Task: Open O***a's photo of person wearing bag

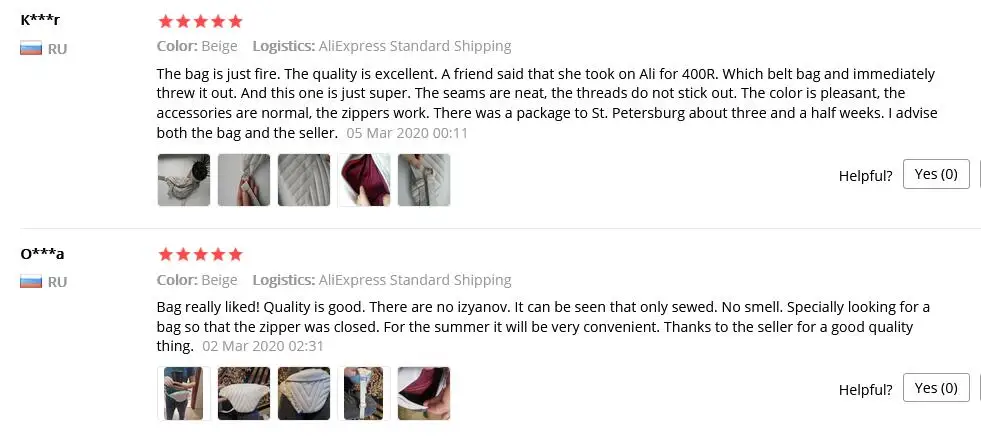Action: [x=184, y=393]
